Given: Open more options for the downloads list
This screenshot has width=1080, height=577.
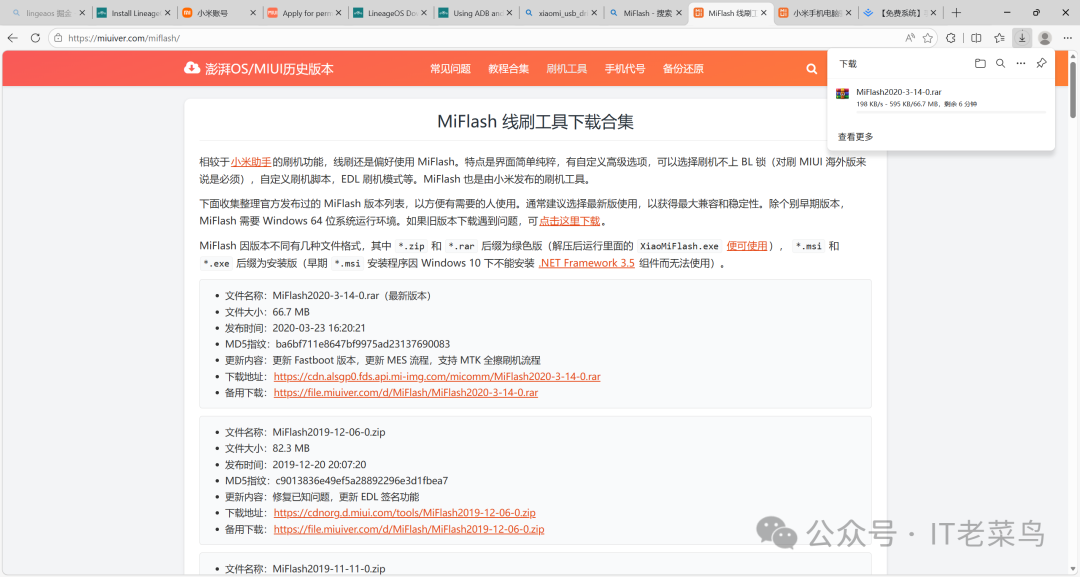Looking at the screenshot, I should 1020,64.
